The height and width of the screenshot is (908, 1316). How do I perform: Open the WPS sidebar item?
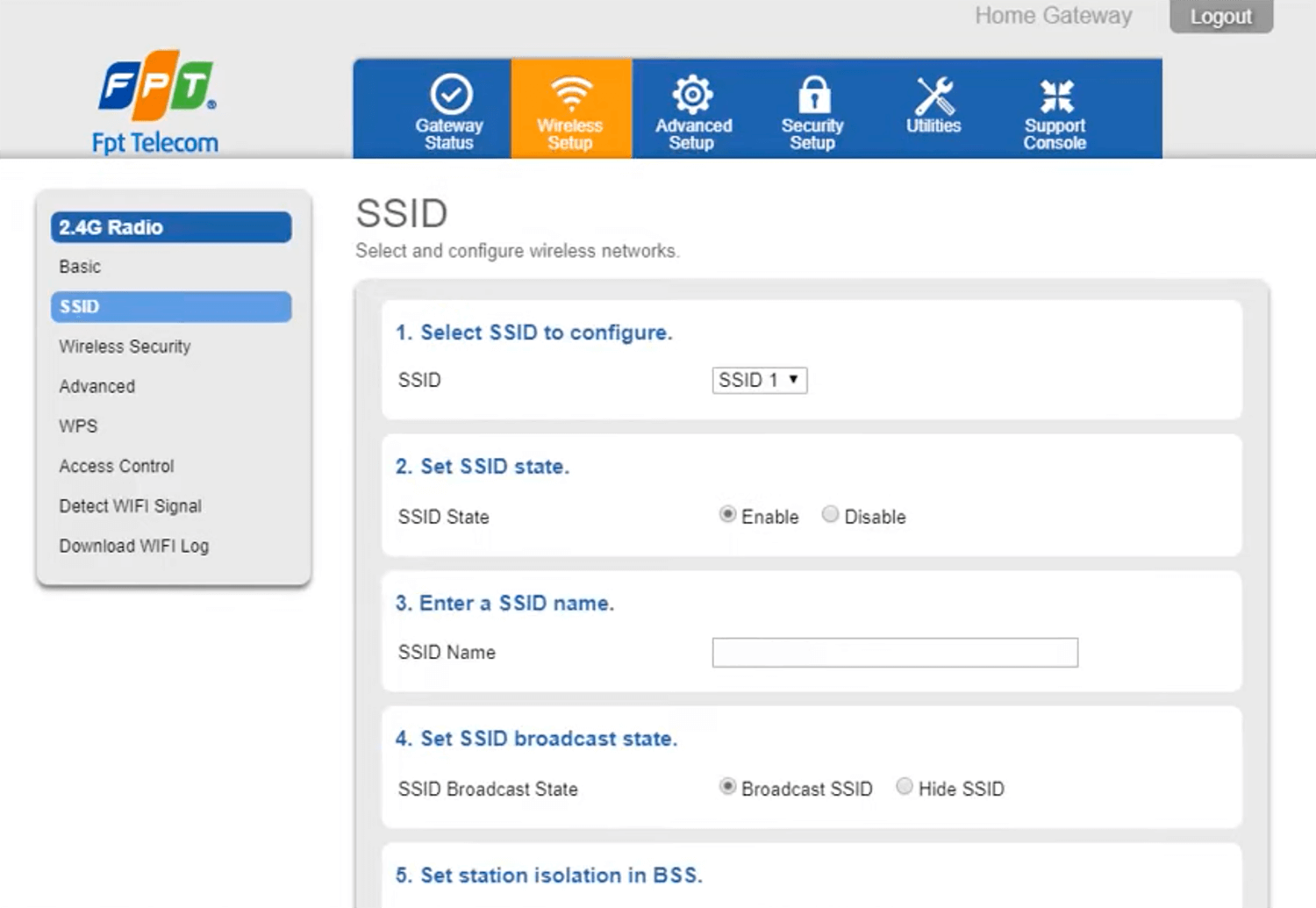coord(78,426)
